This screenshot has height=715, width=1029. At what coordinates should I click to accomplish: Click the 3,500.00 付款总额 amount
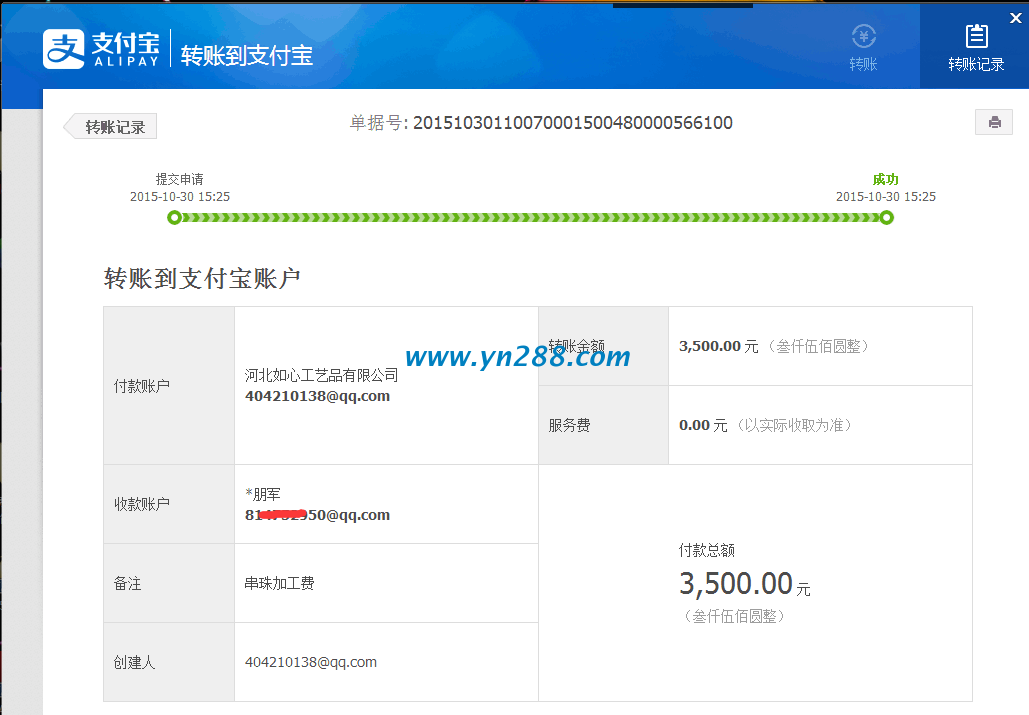737,583
